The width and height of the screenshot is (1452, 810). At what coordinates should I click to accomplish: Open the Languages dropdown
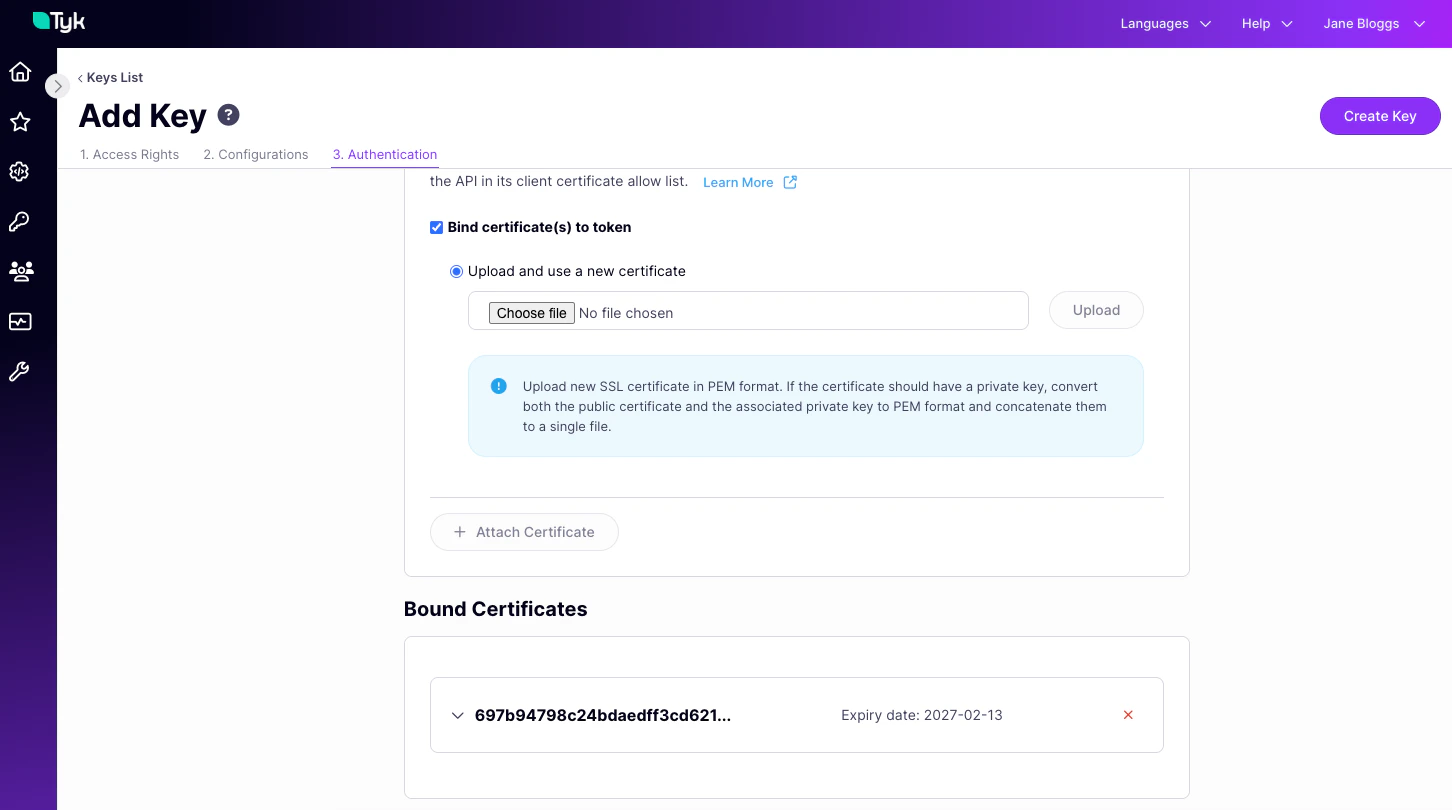1165,23
